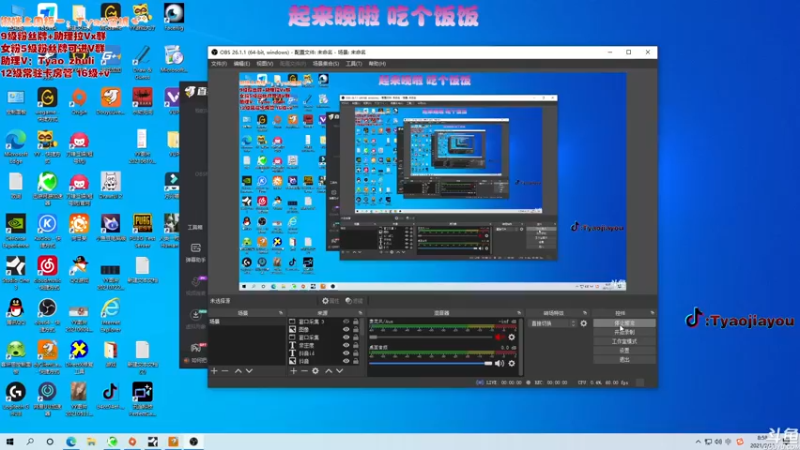Click the Exit button in the Controls panel
This screenshot has width=800, height=450.
click(x=624, y=360)
